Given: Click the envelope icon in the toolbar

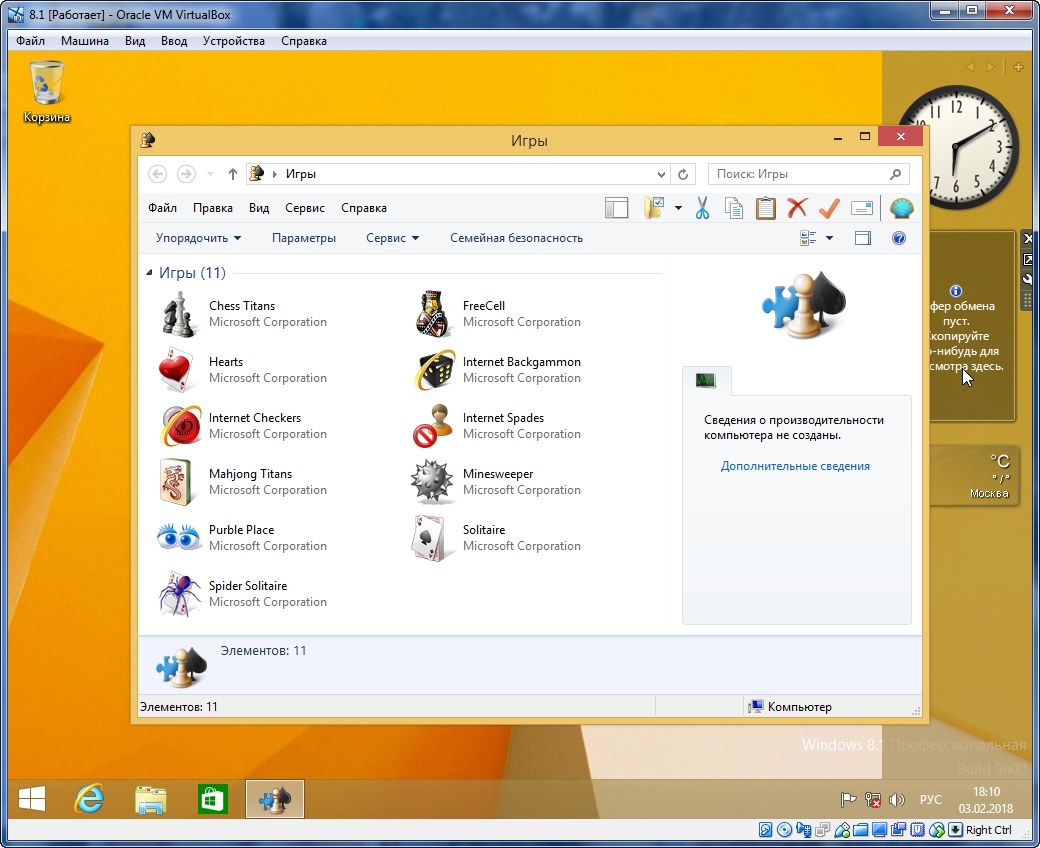Looking at the screenshot, I should pos(861,208).
